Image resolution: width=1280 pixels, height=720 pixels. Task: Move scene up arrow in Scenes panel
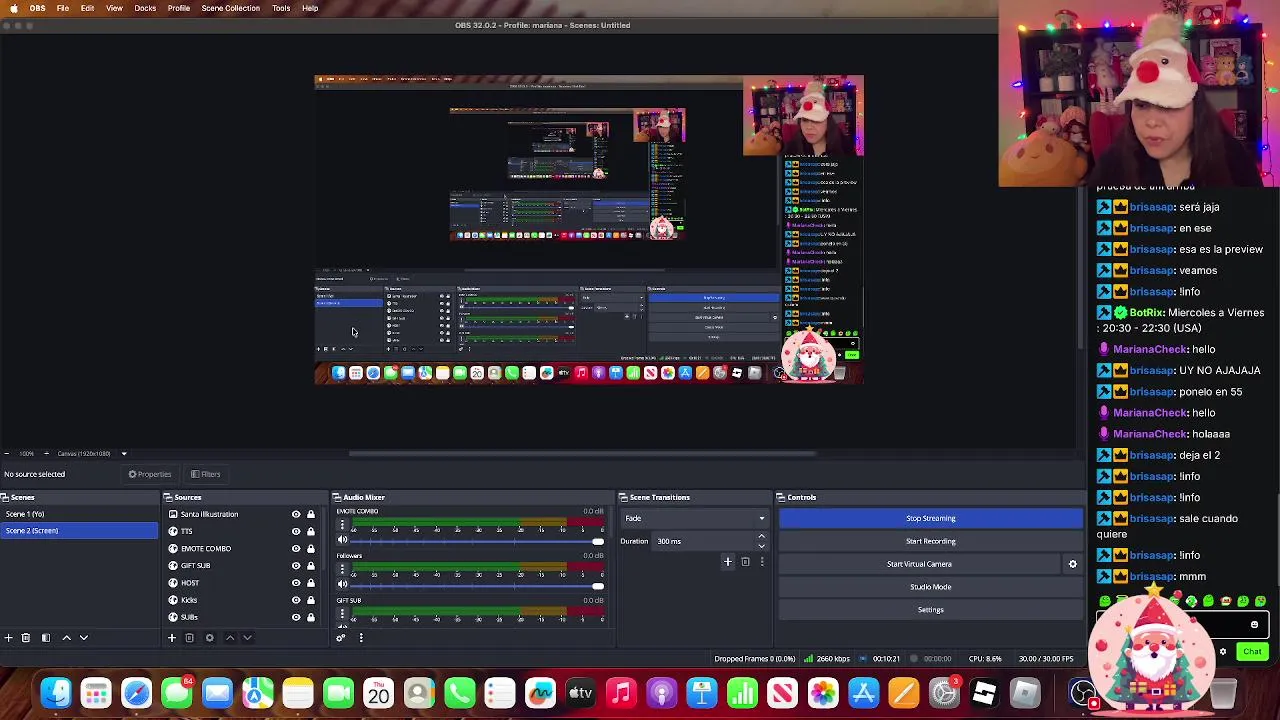click(67, 638)
